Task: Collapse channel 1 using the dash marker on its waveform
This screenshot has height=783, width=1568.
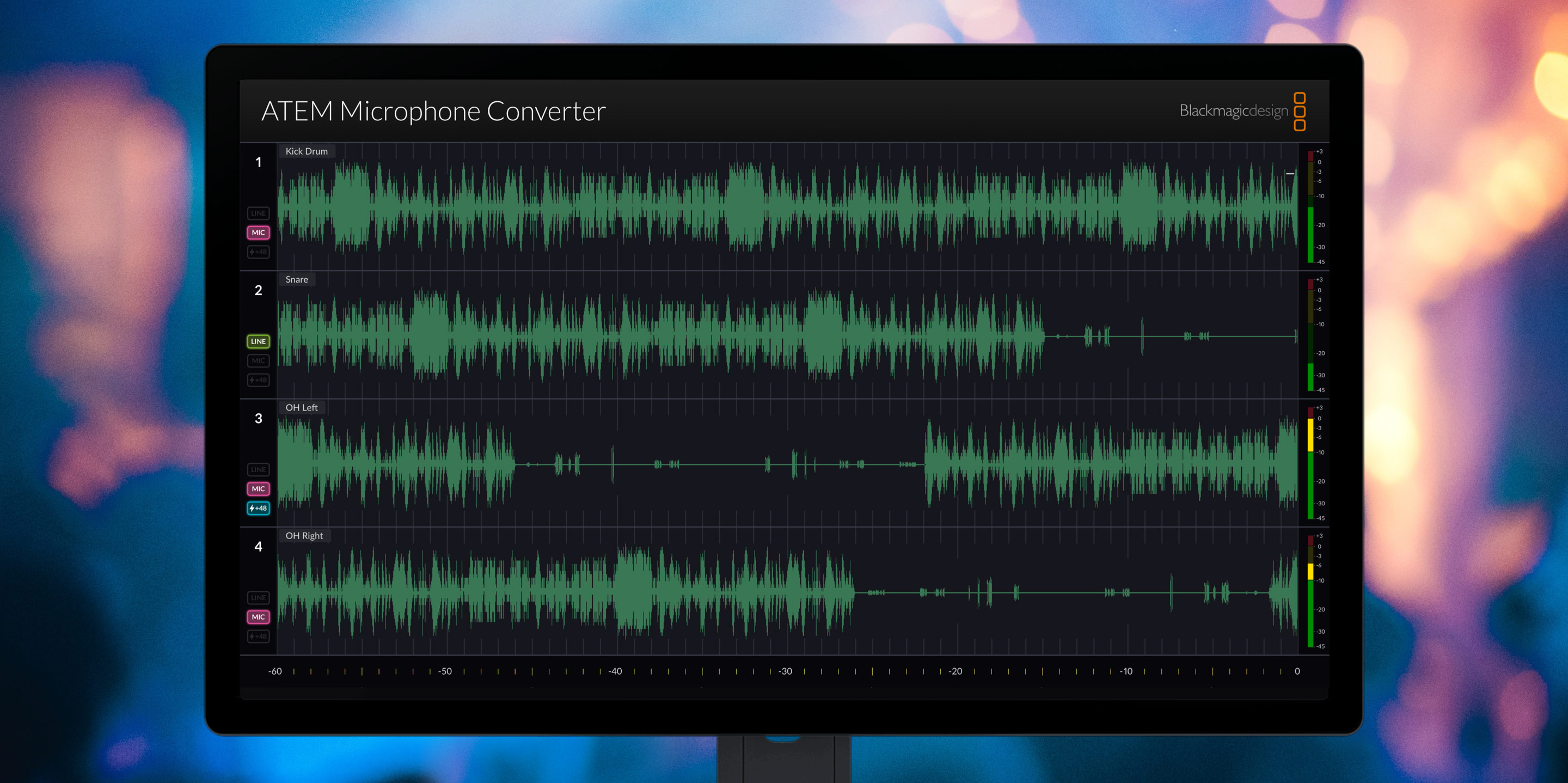Action: [x=1290, y=174]
